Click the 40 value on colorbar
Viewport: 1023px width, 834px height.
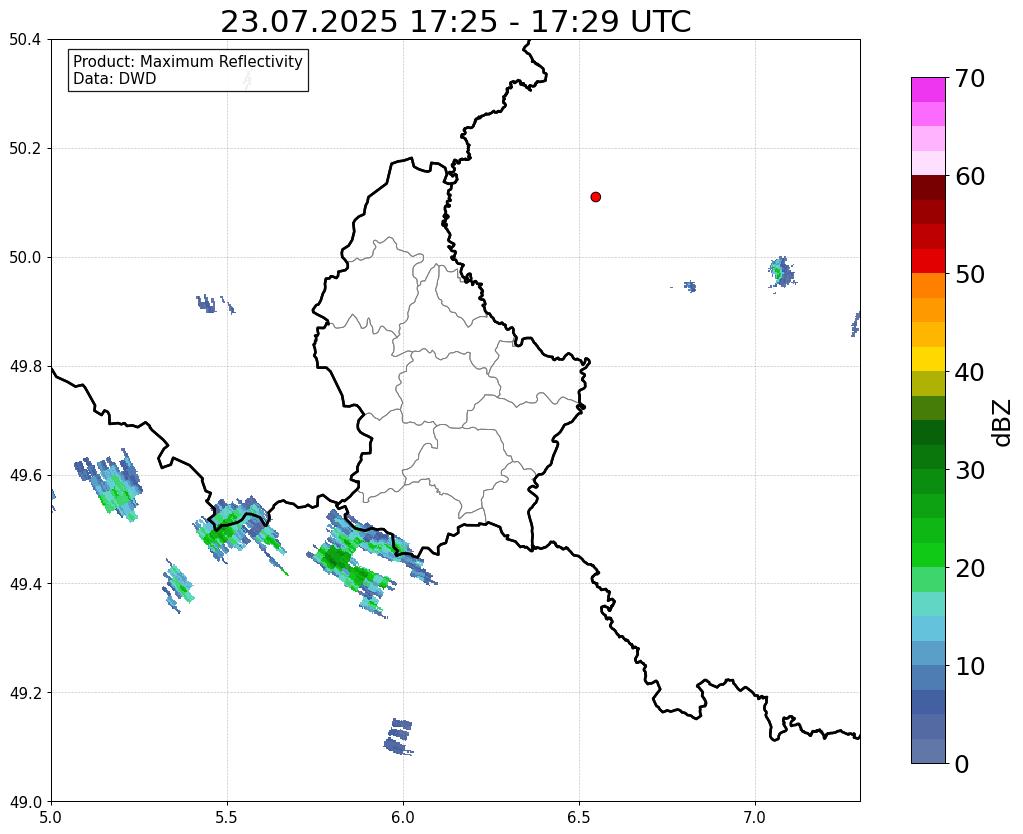click(x=969, y=372)
